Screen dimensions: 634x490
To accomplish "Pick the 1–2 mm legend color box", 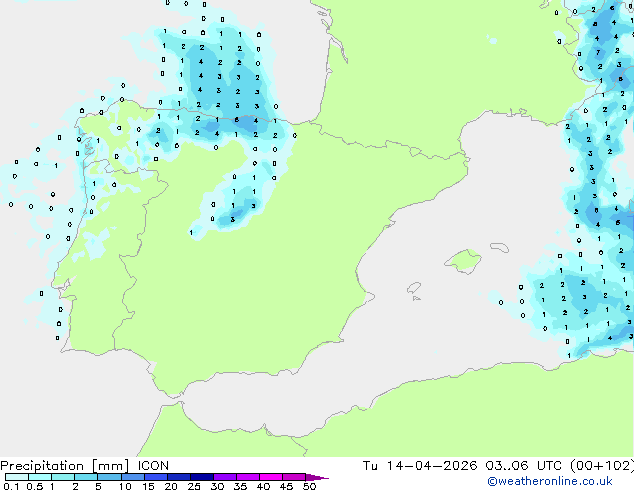I will pyautogui.click(x=63, y=477).
